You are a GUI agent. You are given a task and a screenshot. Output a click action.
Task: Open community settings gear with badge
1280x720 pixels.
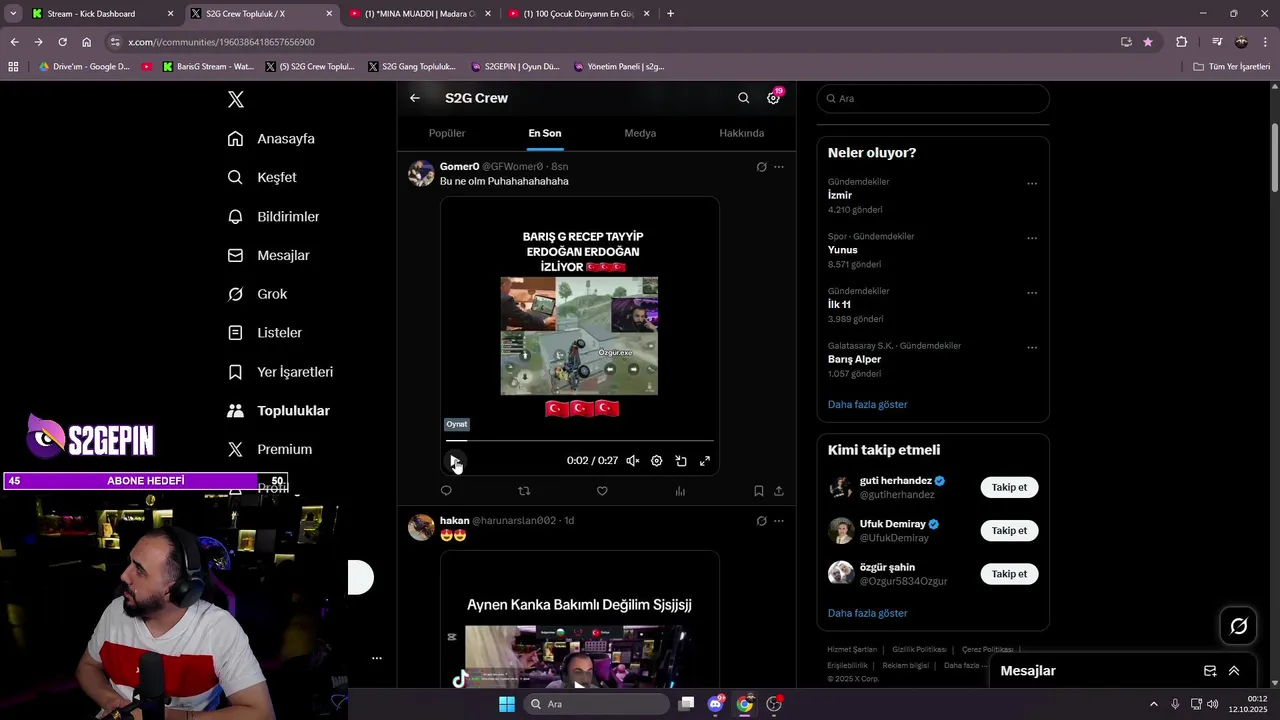[x=773, y=98]
